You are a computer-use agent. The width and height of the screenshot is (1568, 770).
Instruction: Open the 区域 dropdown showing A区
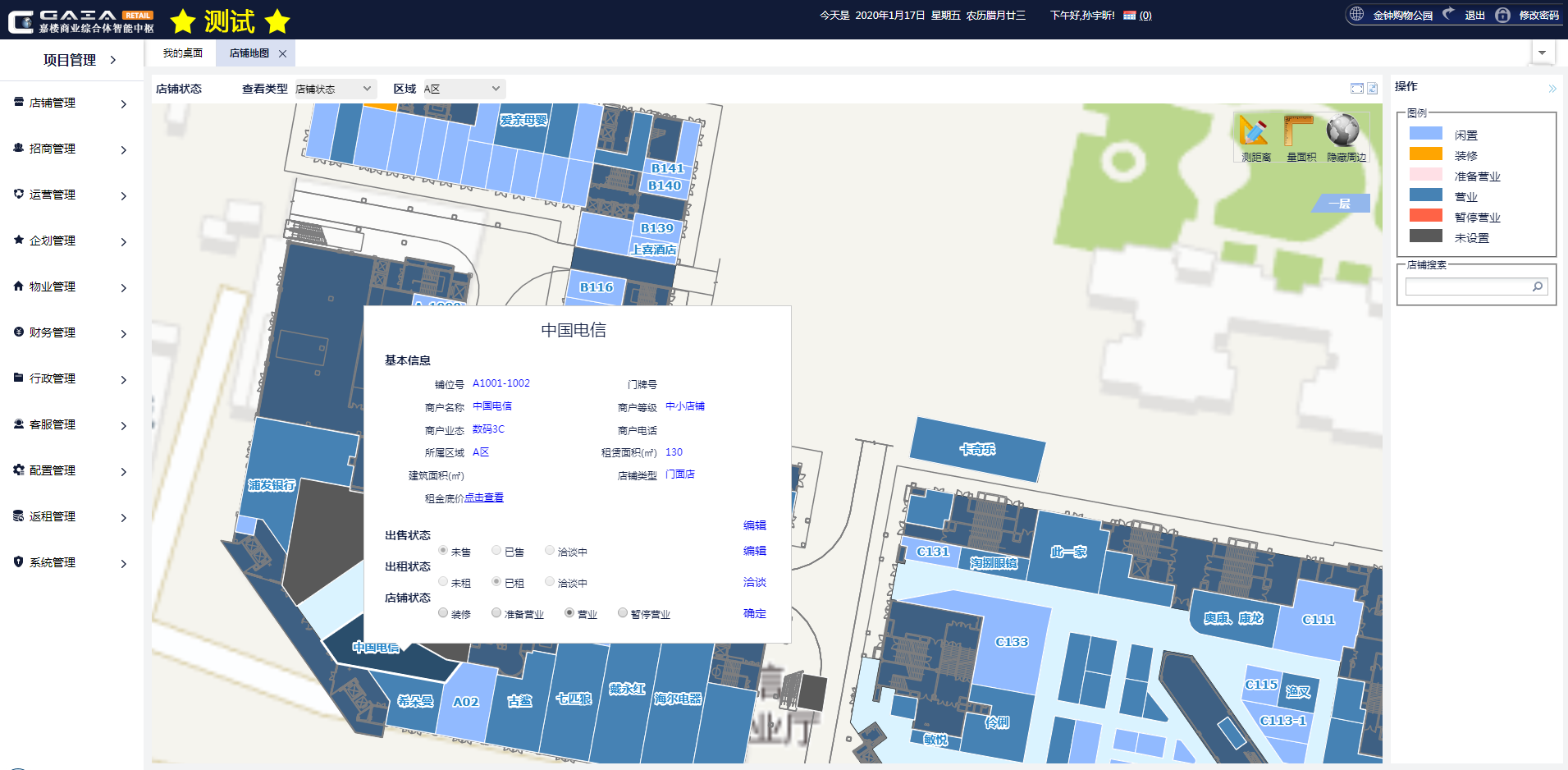click(463, 89)
